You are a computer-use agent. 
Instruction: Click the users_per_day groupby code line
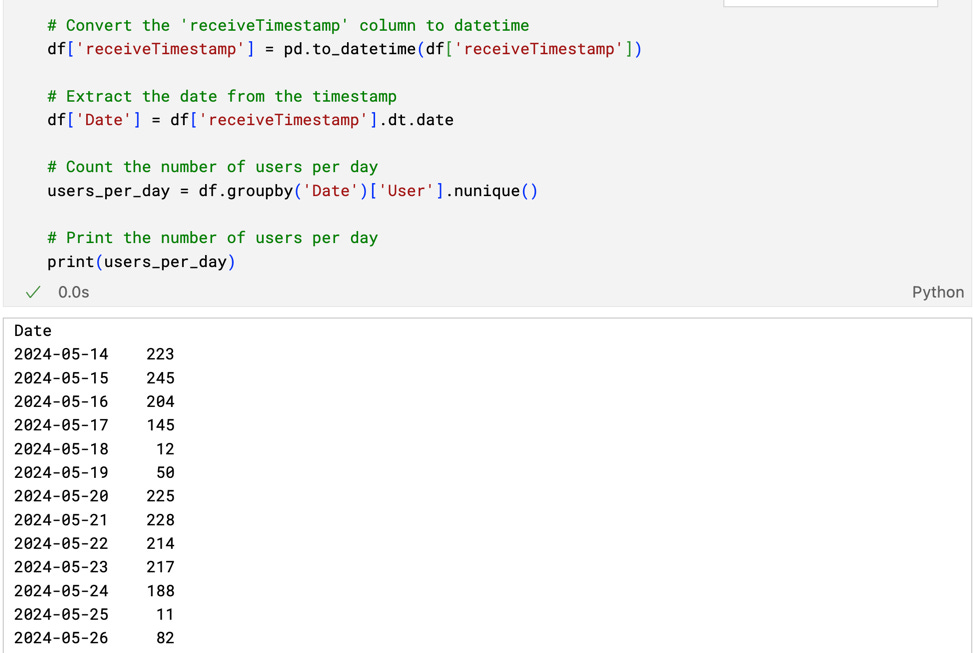coord(292,191)
